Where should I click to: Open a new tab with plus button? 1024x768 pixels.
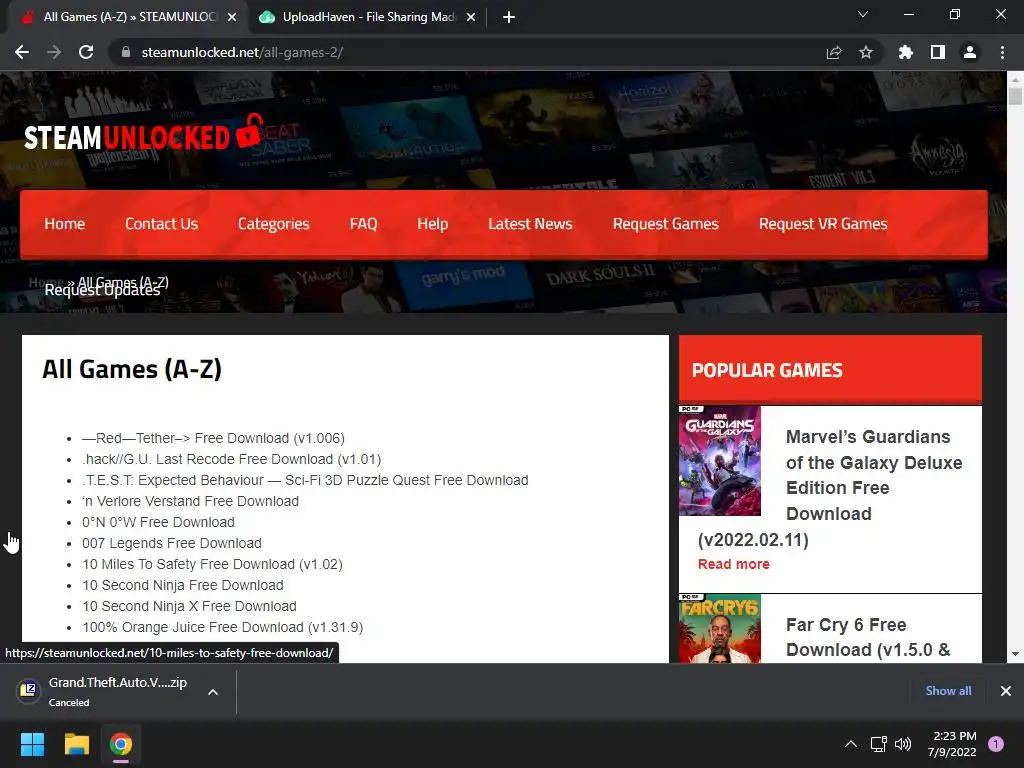point(509,17)
